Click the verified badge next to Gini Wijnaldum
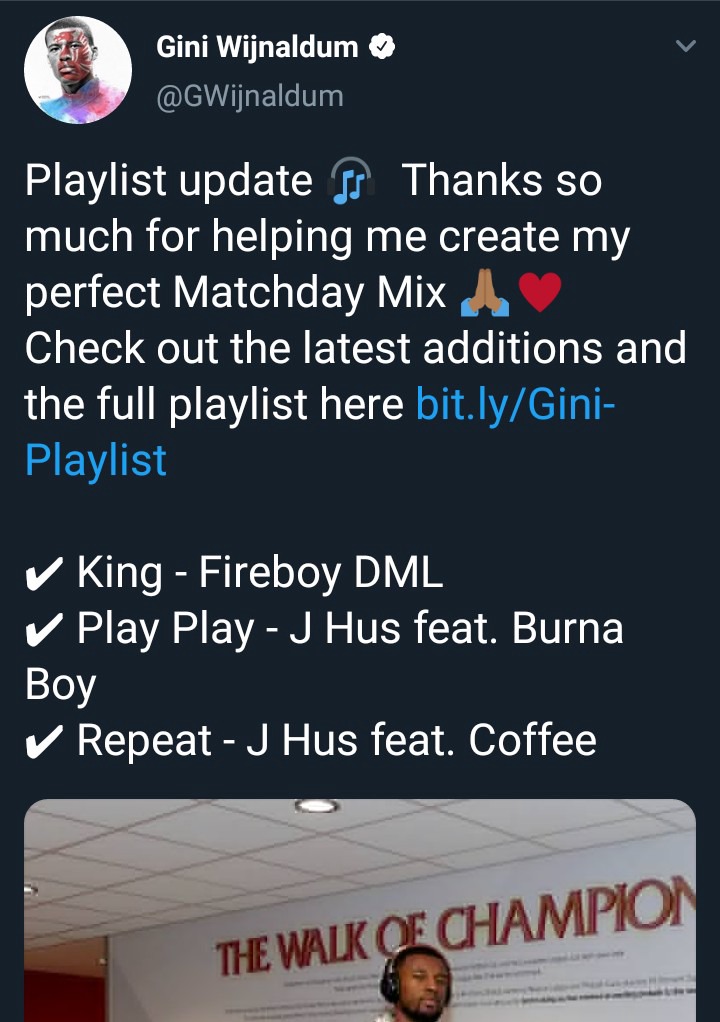Image resolution: width=720 pixels, height=1022 pixels. point(382,46)
